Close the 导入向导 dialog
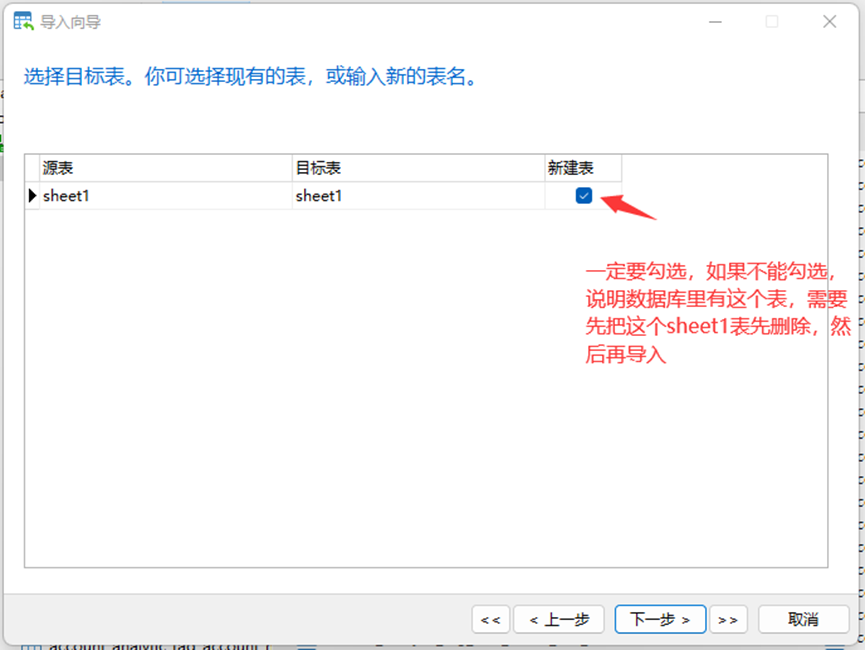 pyautogui.click(x=829, y=22)
